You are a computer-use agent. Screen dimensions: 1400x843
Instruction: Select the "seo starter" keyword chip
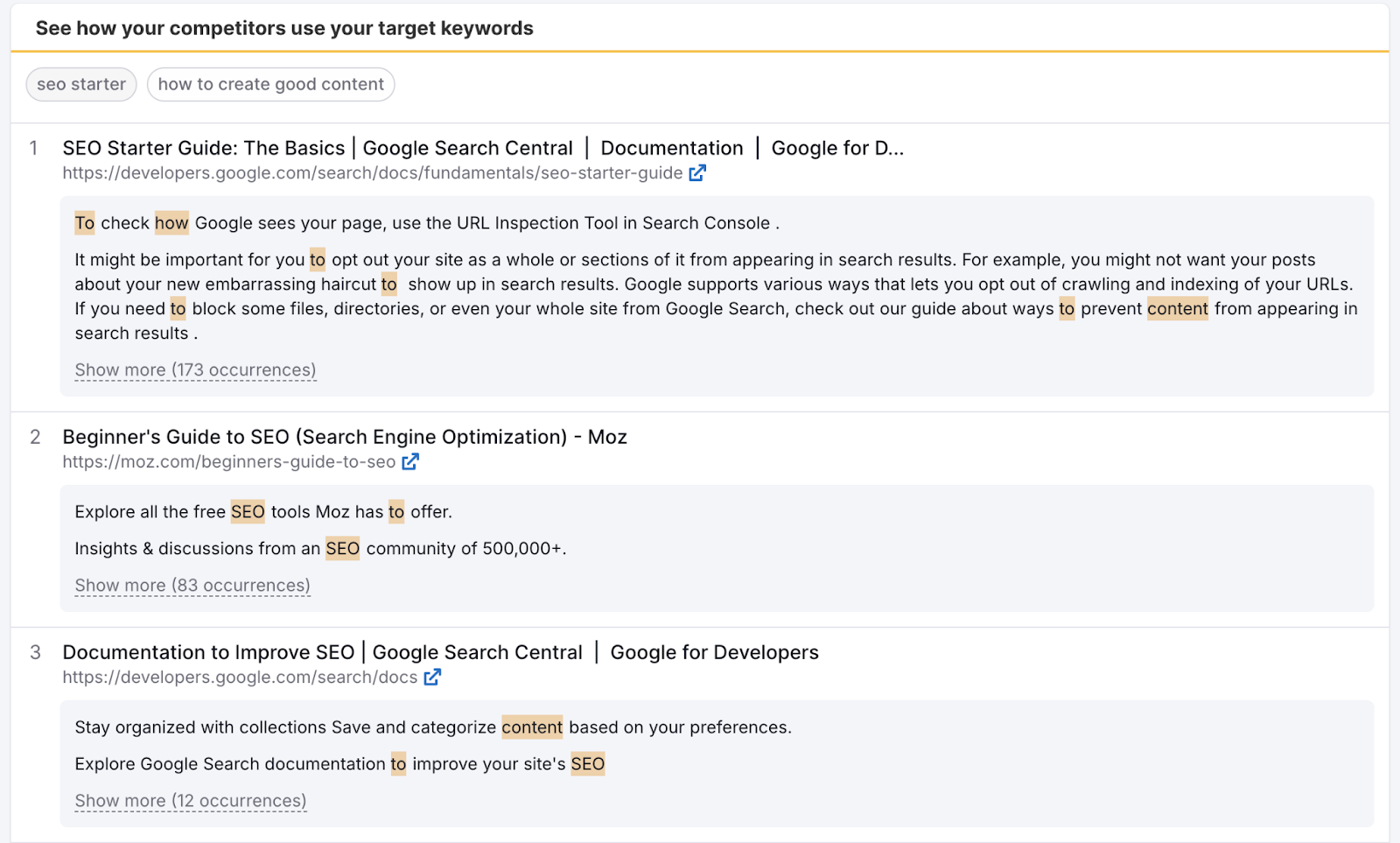click(x=80, y=84)
